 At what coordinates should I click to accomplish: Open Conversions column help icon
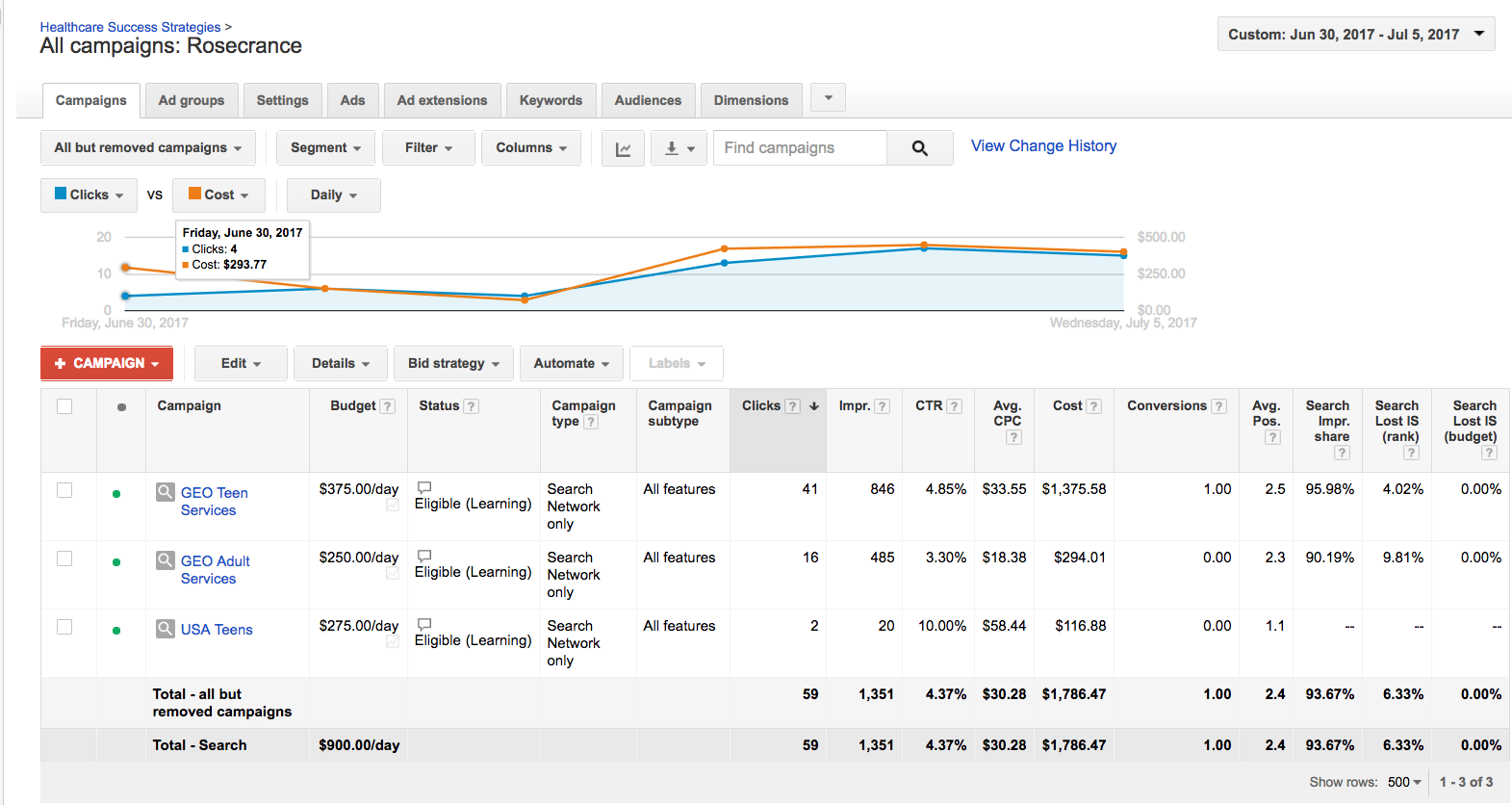pyautogui.click(x=1218, y=406)
